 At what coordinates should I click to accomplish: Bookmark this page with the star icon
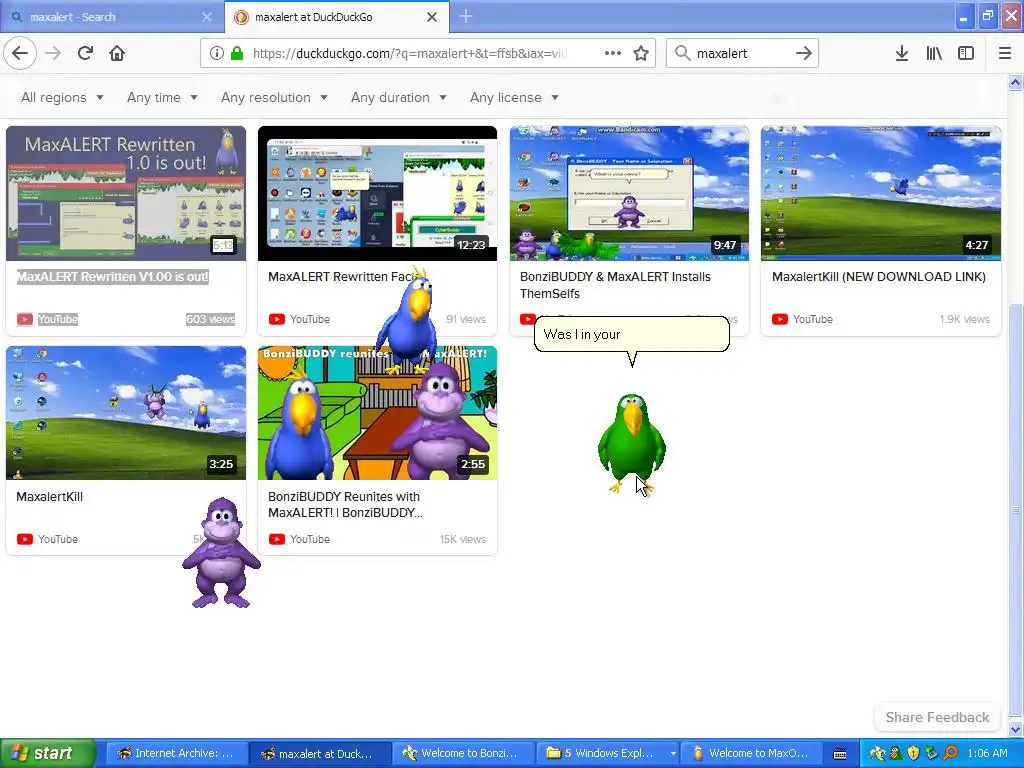click(x=641, y=54)
